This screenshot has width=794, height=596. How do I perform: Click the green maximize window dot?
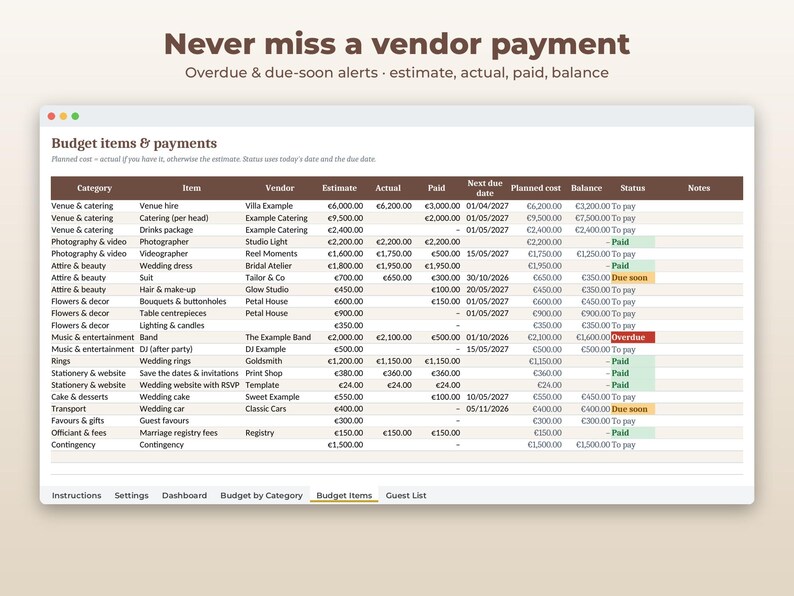click(75, 116)
